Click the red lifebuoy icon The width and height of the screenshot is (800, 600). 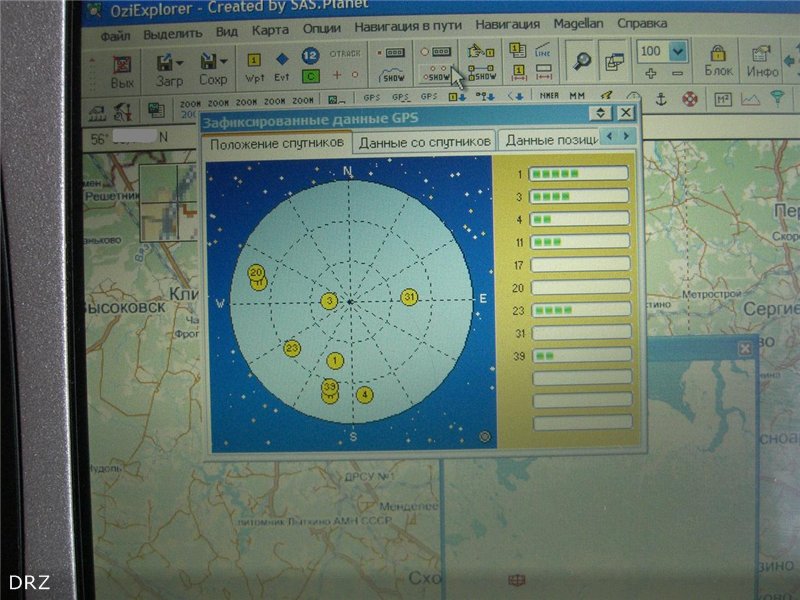[x=690, y=98]
